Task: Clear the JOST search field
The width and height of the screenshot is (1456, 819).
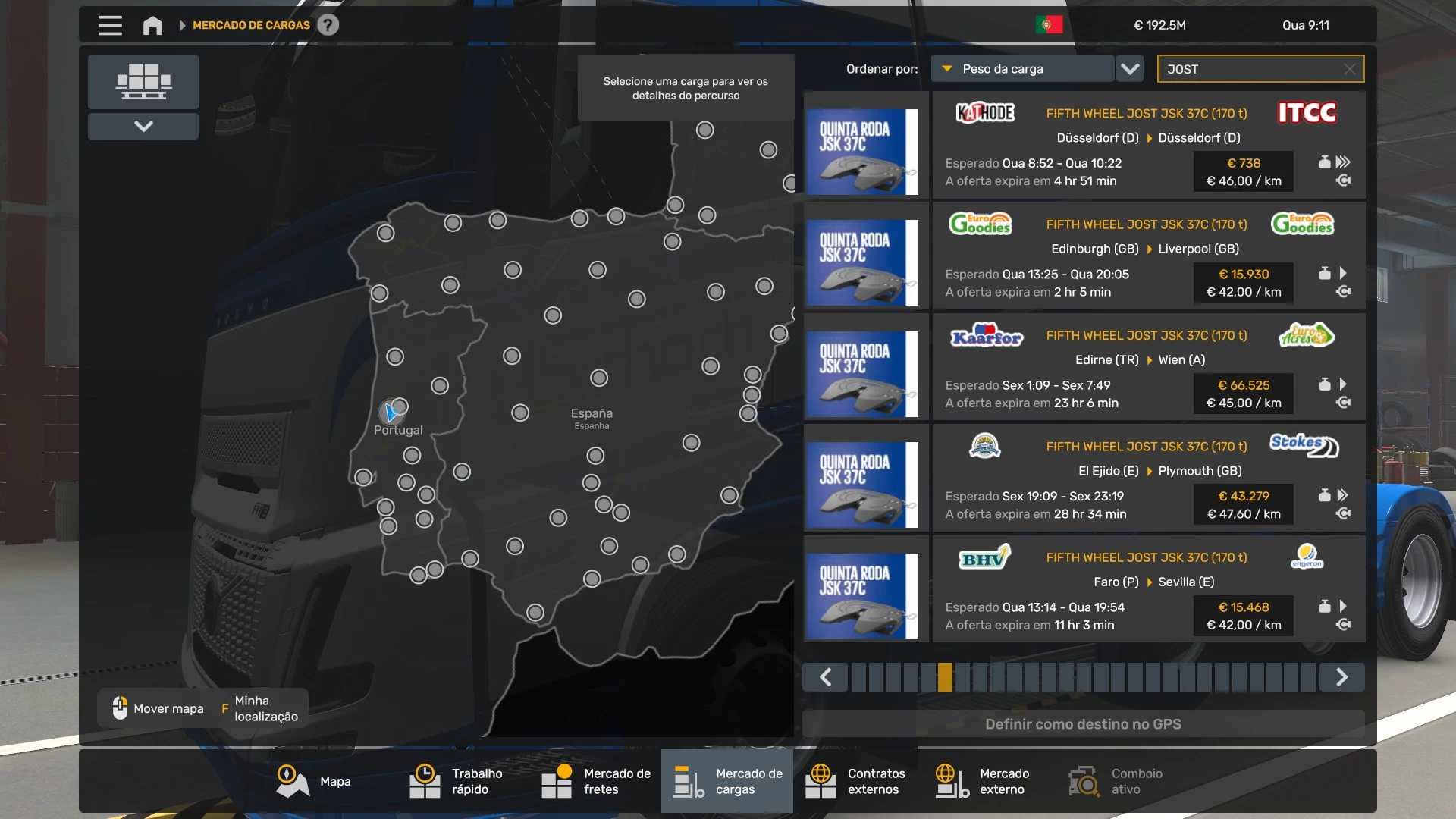Action: click(1350, 69)
